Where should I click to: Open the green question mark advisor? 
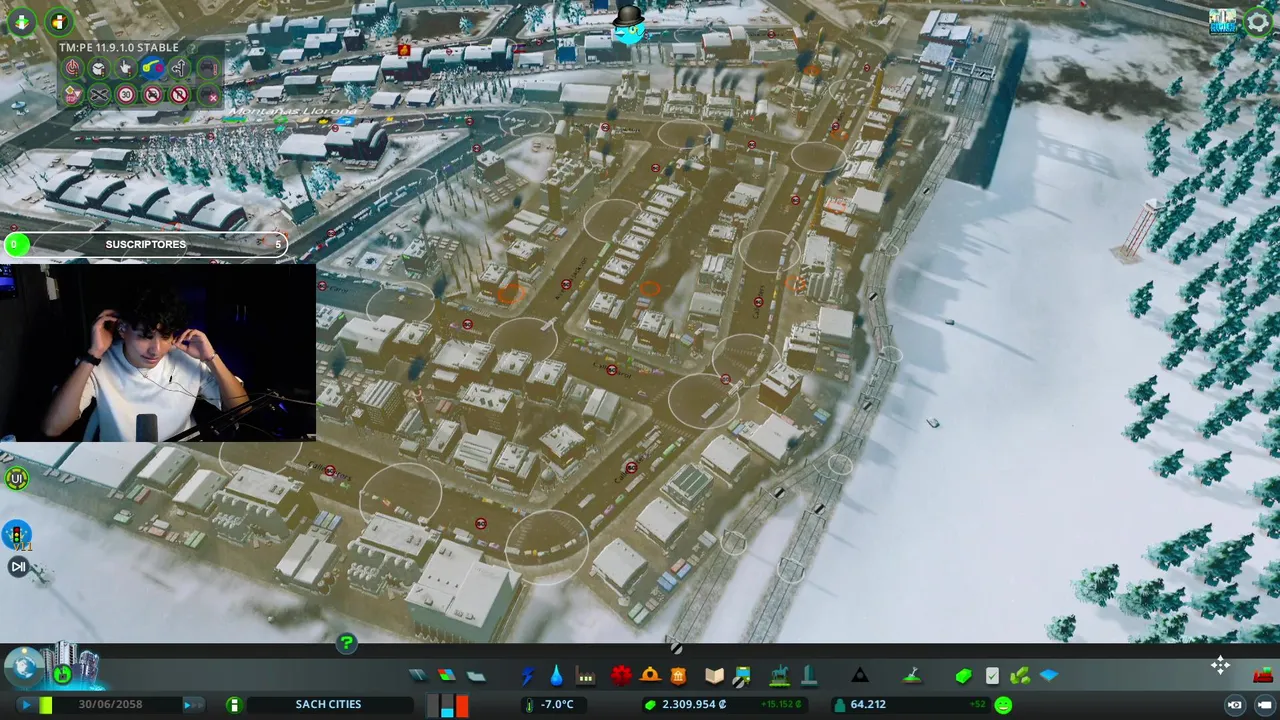point(346,643)
